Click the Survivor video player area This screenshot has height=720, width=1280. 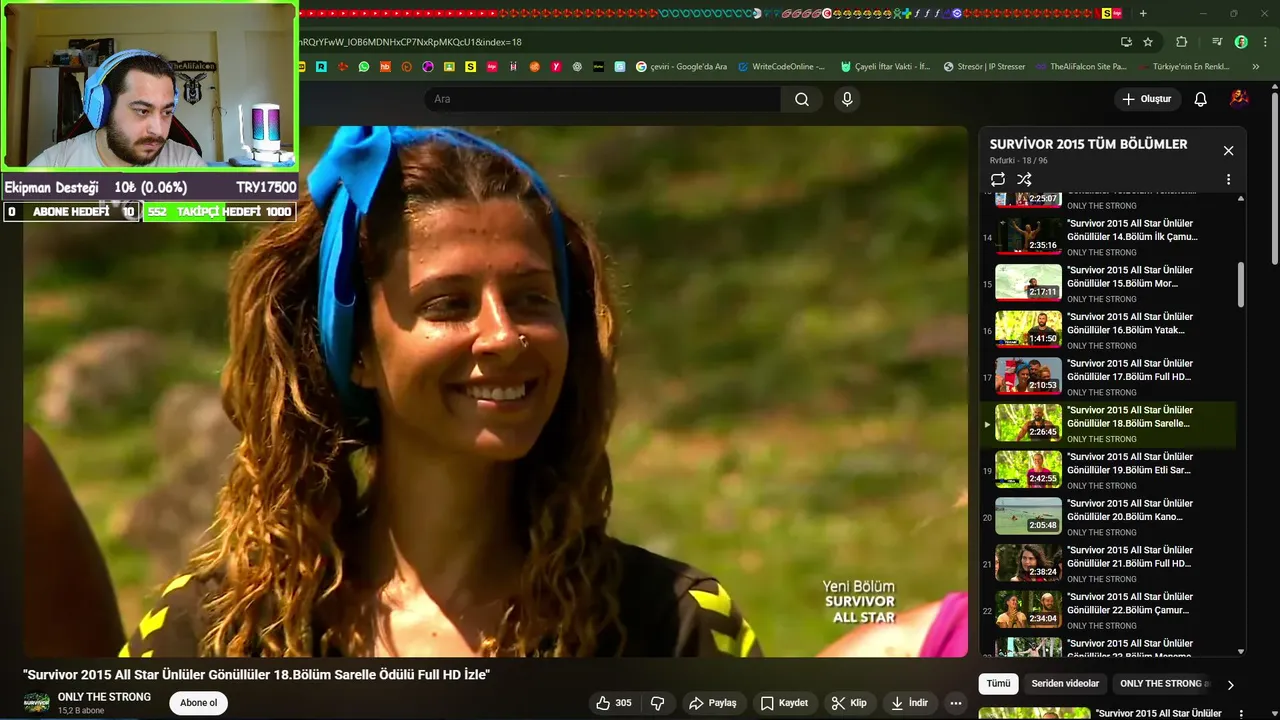tap(496, 391)
